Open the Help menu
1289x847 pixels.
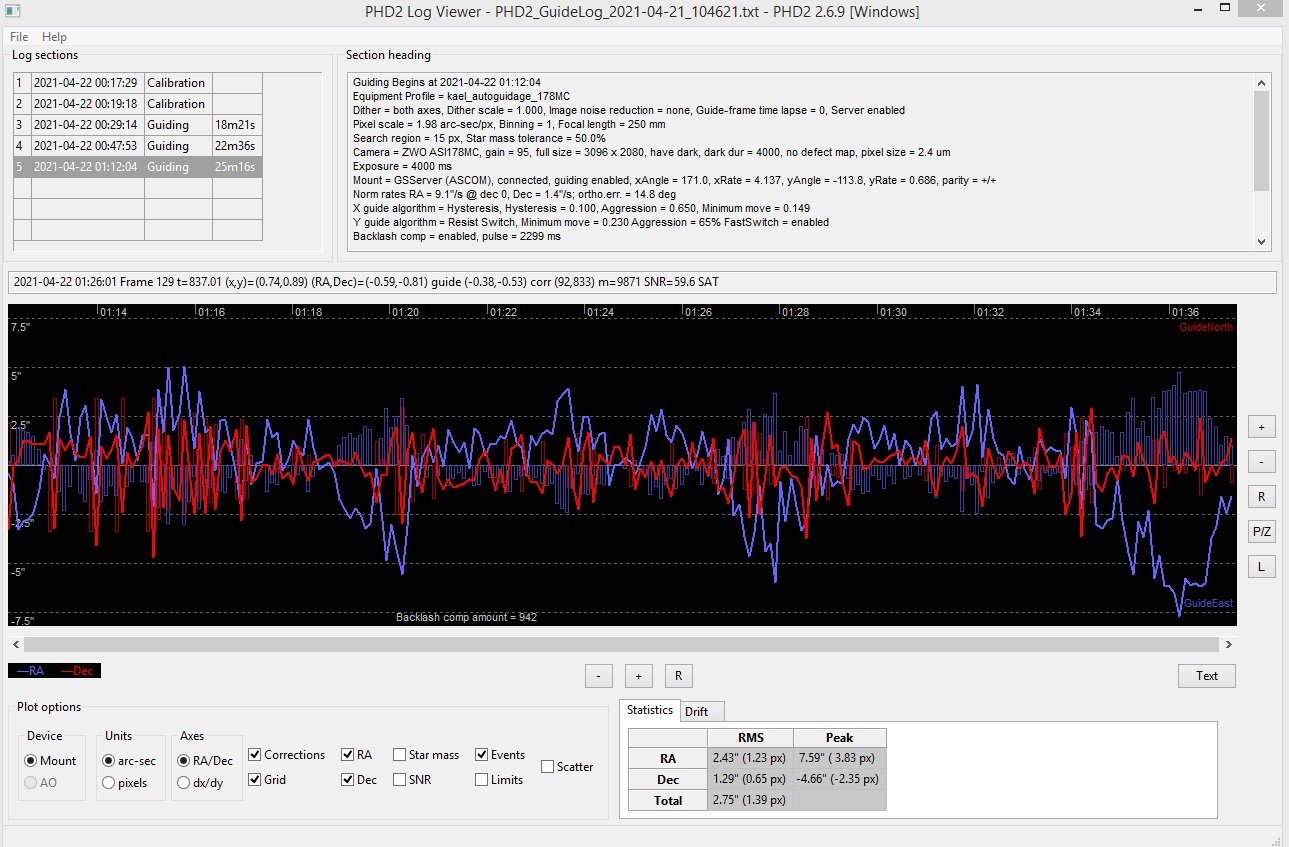[54, 37]
